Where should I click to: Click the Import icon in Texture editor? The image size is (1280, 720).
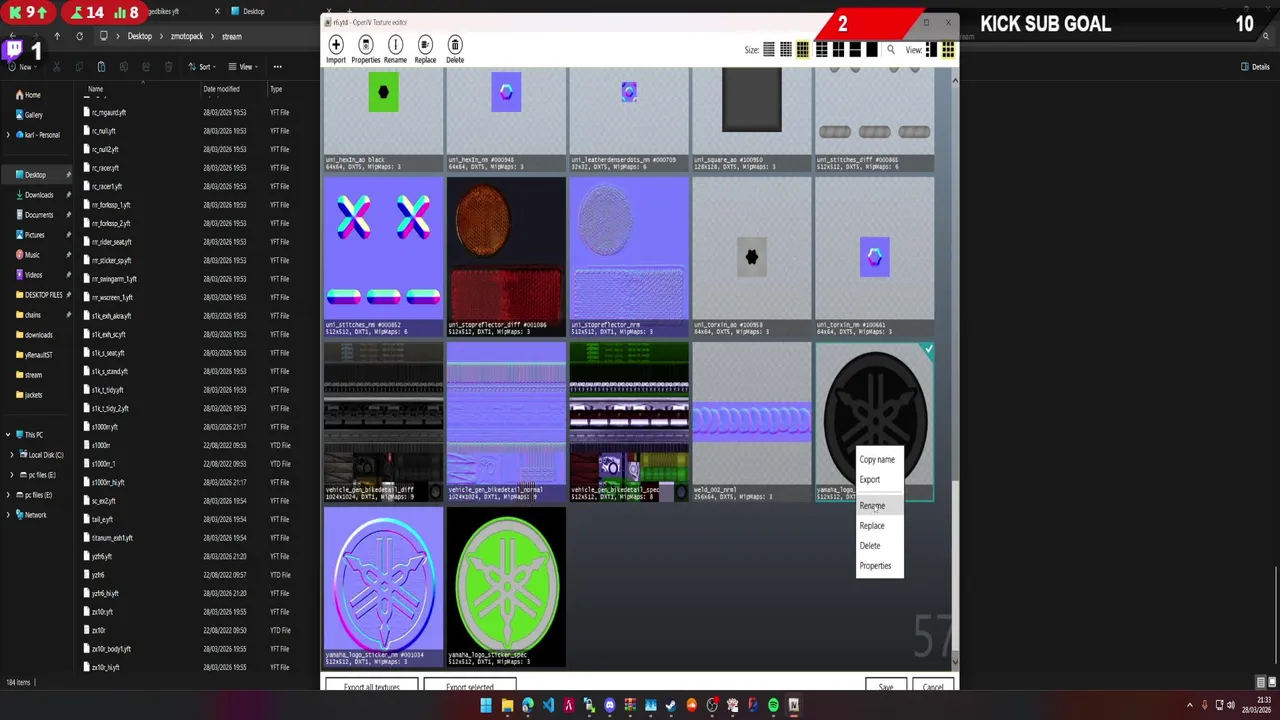click(x=336, y=45)
